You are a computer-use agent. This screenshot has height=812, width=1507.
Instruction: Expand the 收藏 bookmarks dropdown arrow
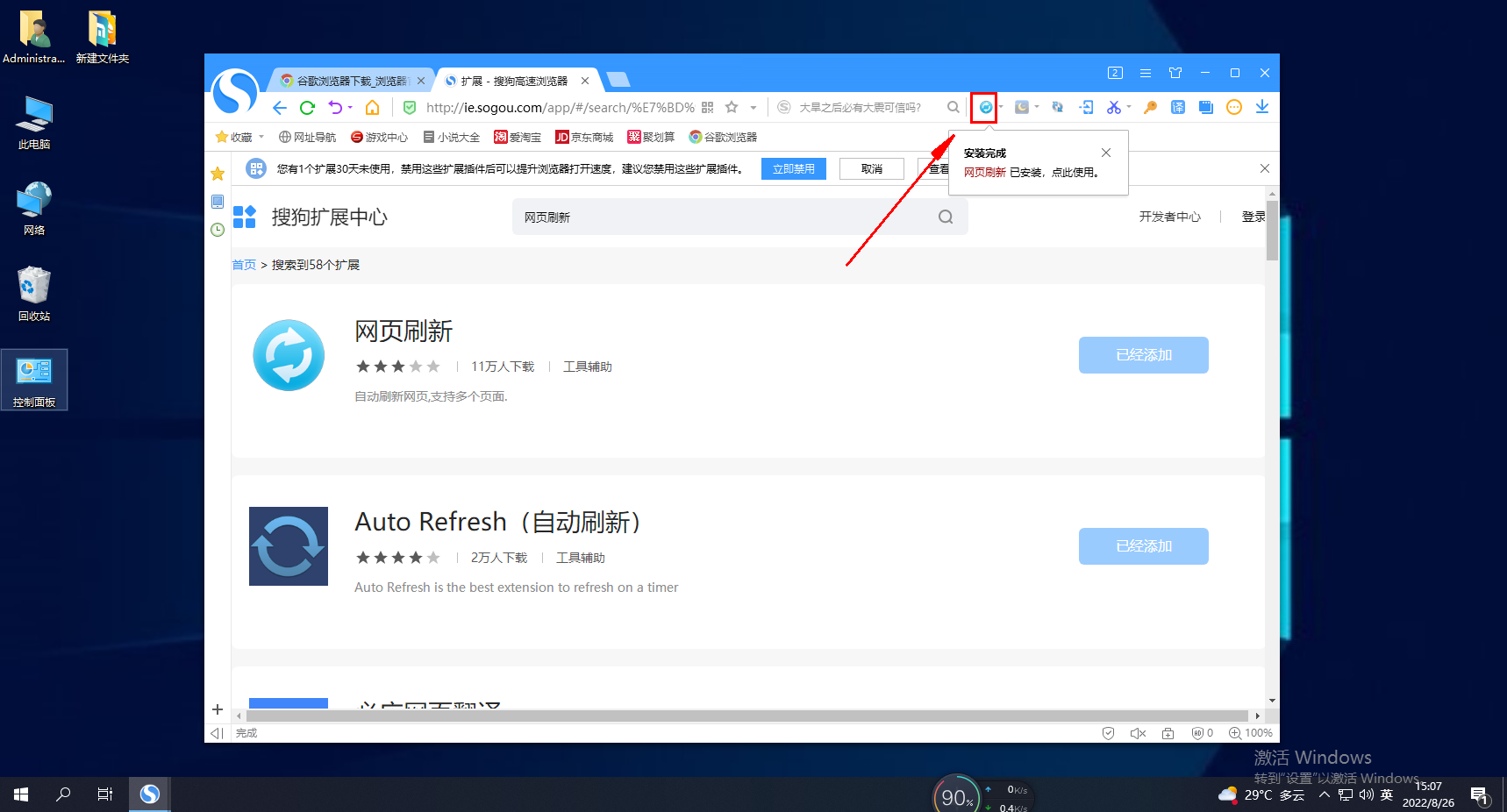coord(261,137)
